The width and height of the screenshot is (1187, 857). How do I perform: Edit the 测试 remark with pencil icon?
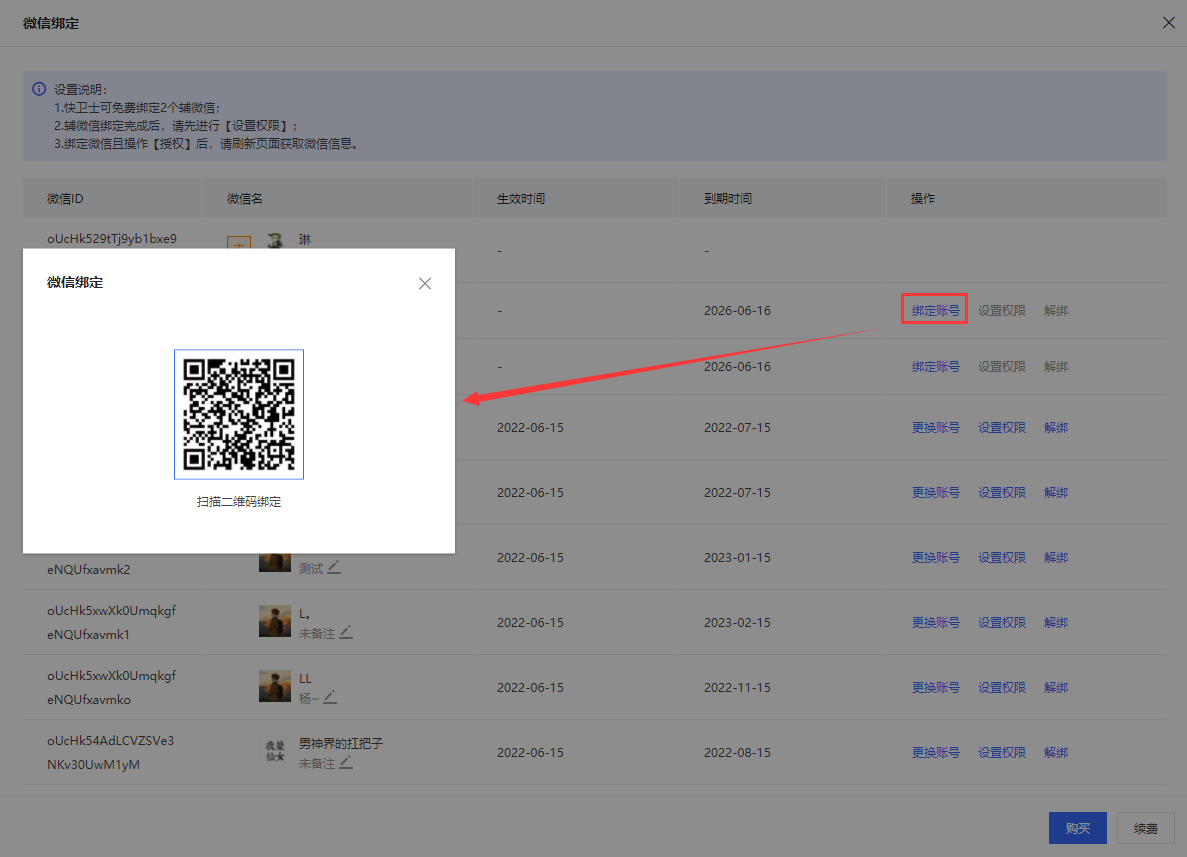pos(334,567)
